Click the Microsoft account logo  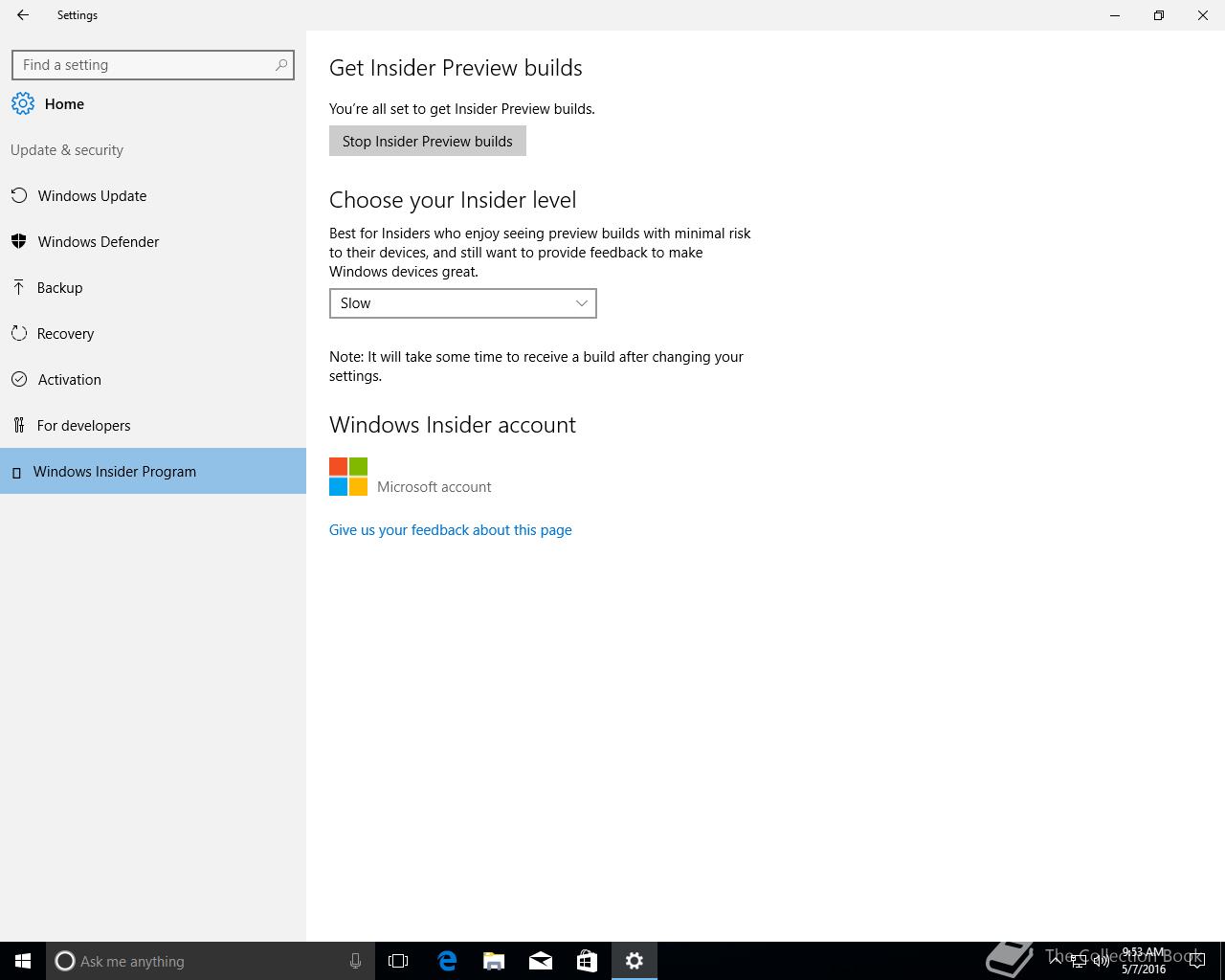pos(348,477)
